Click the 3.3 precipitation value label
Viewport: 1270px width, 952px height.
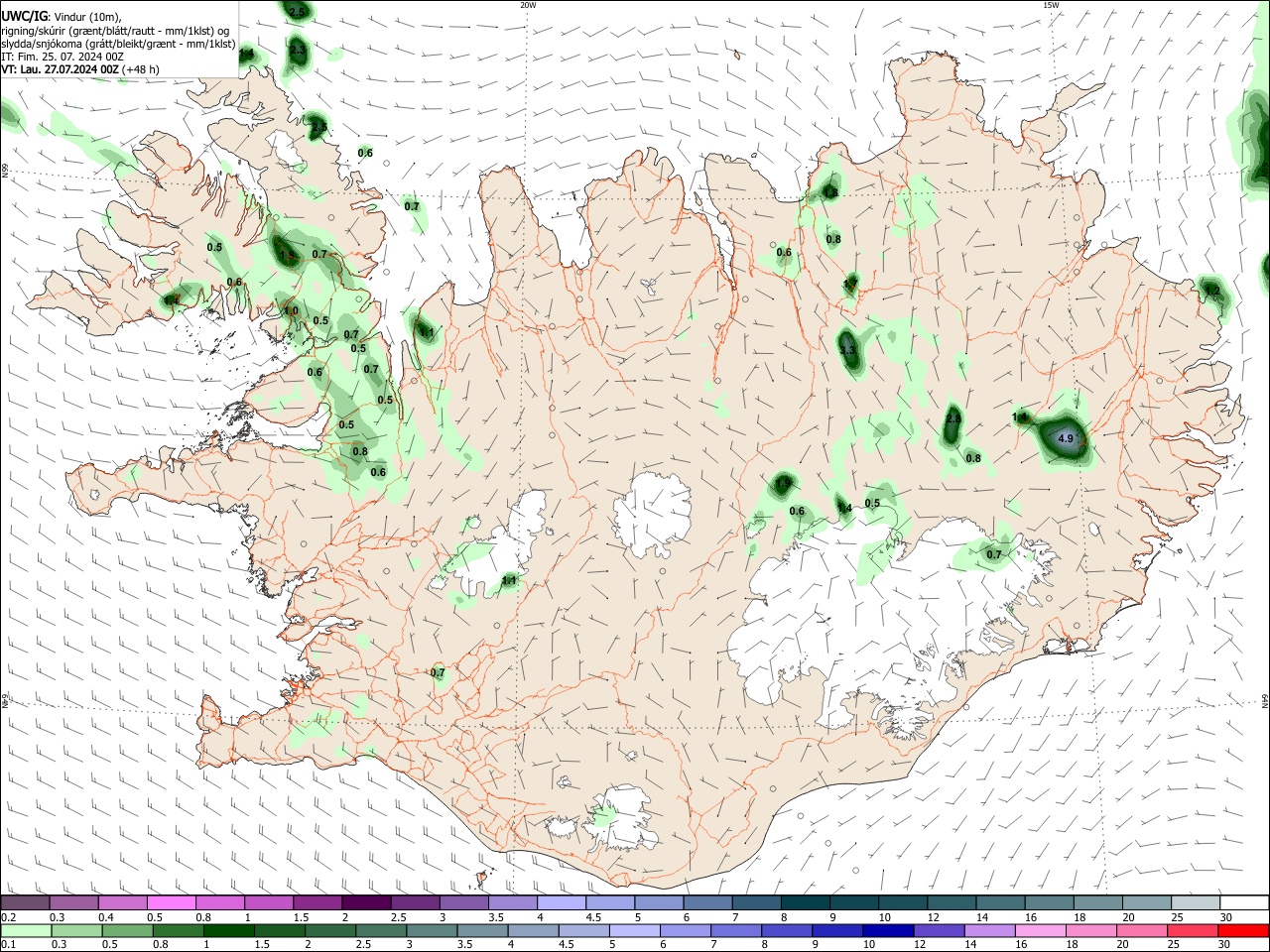[847, 350]
